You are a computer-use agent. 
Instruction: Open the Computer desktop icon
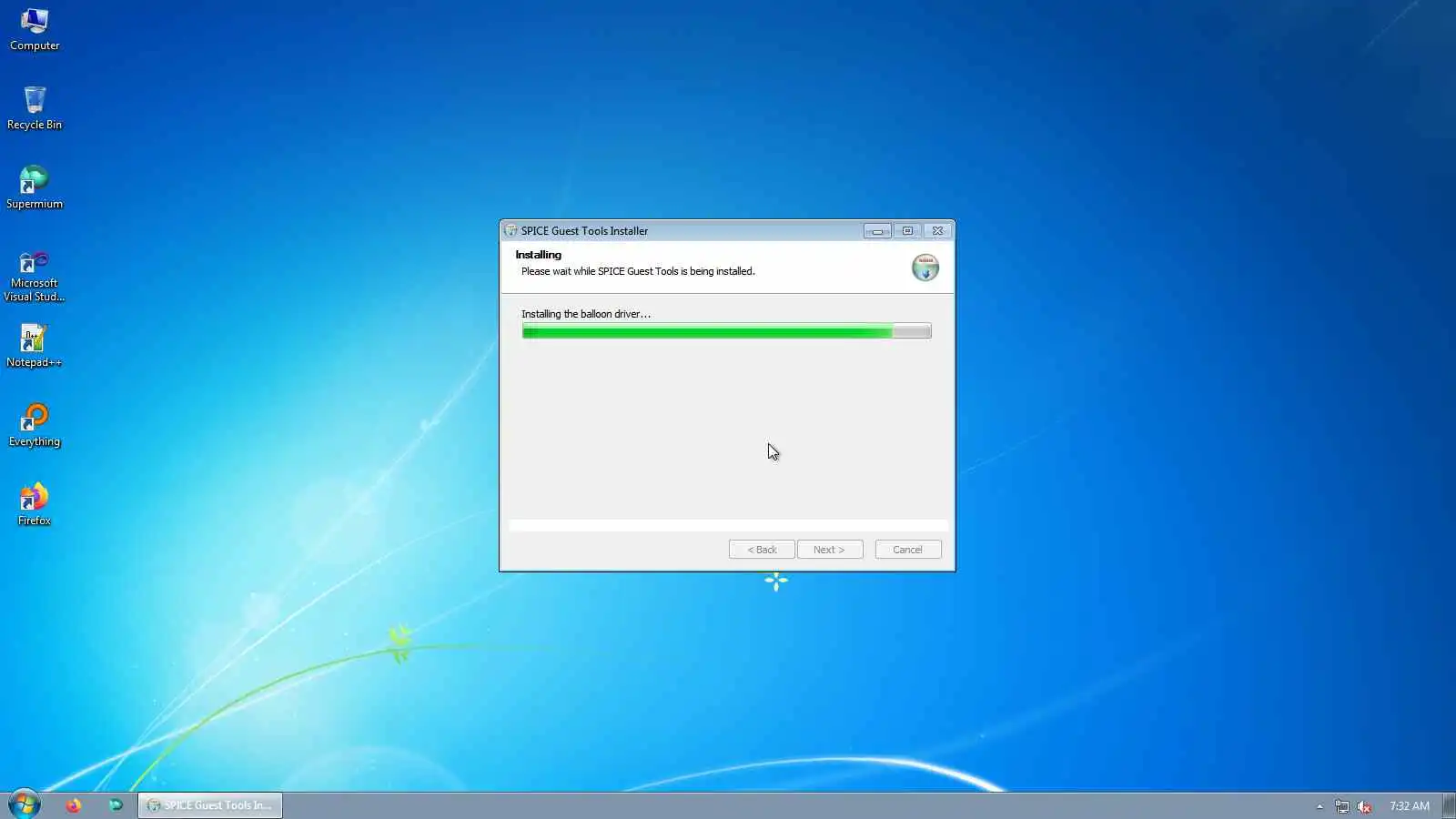[35, 30]
